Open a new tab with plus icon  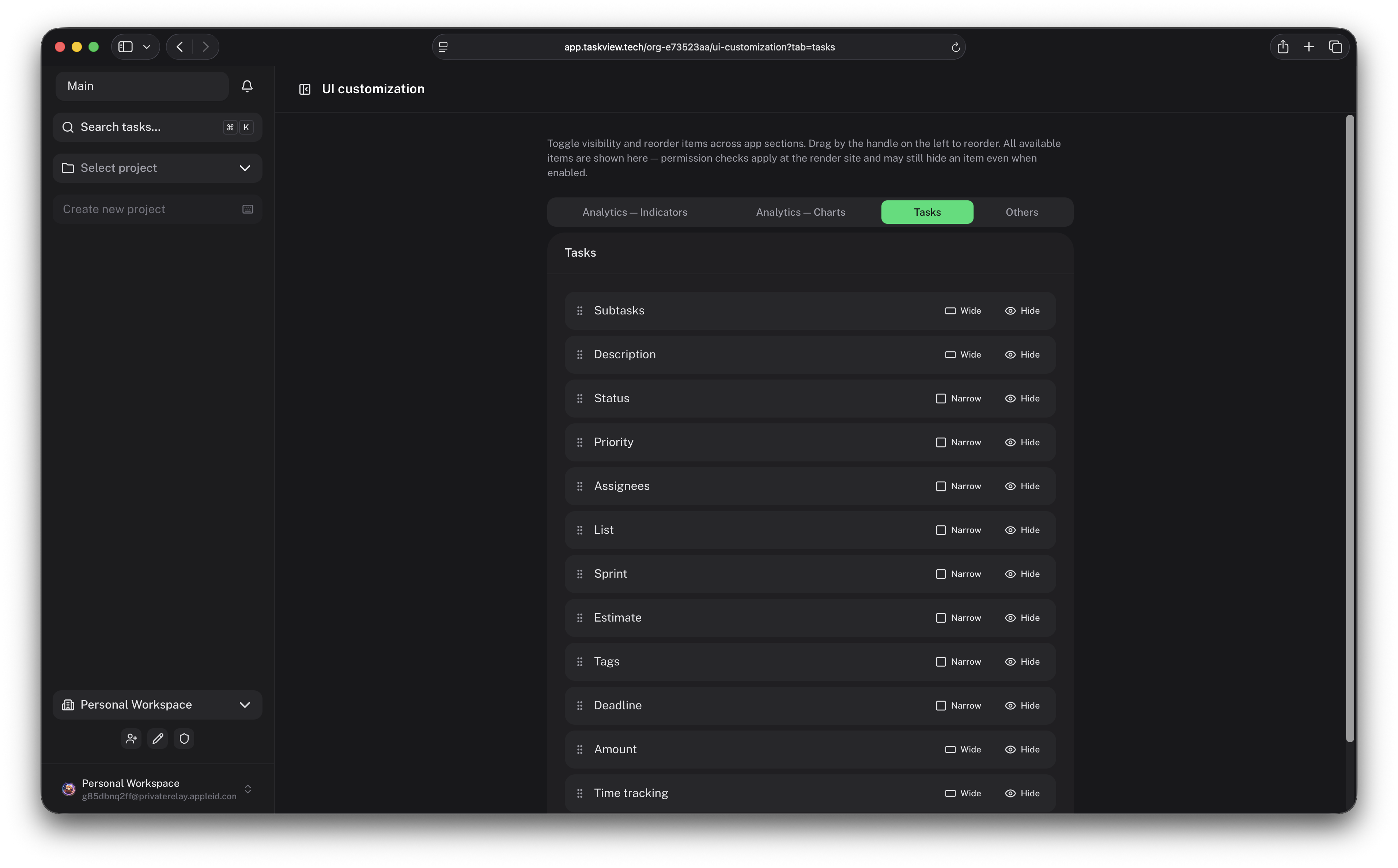pos(1308,47)
